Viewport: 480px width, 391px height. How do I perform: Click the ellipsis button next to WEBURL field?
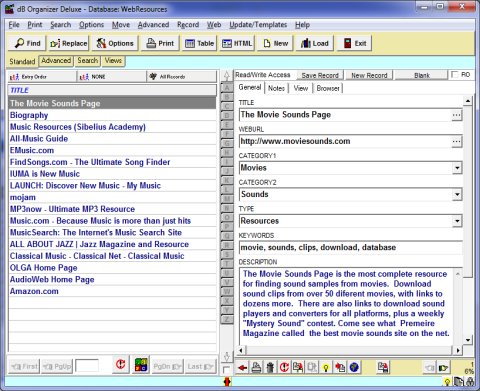click(x=456, y=142)
